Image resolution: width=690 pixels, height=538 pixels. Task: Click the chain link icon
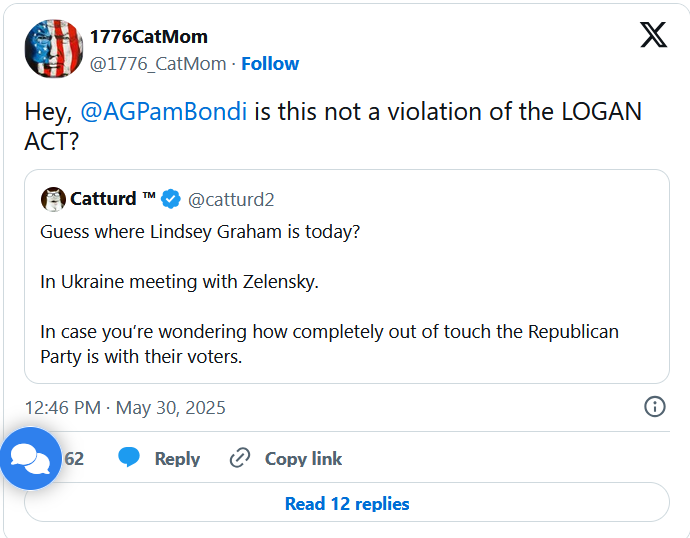click(x=239, y=458)
